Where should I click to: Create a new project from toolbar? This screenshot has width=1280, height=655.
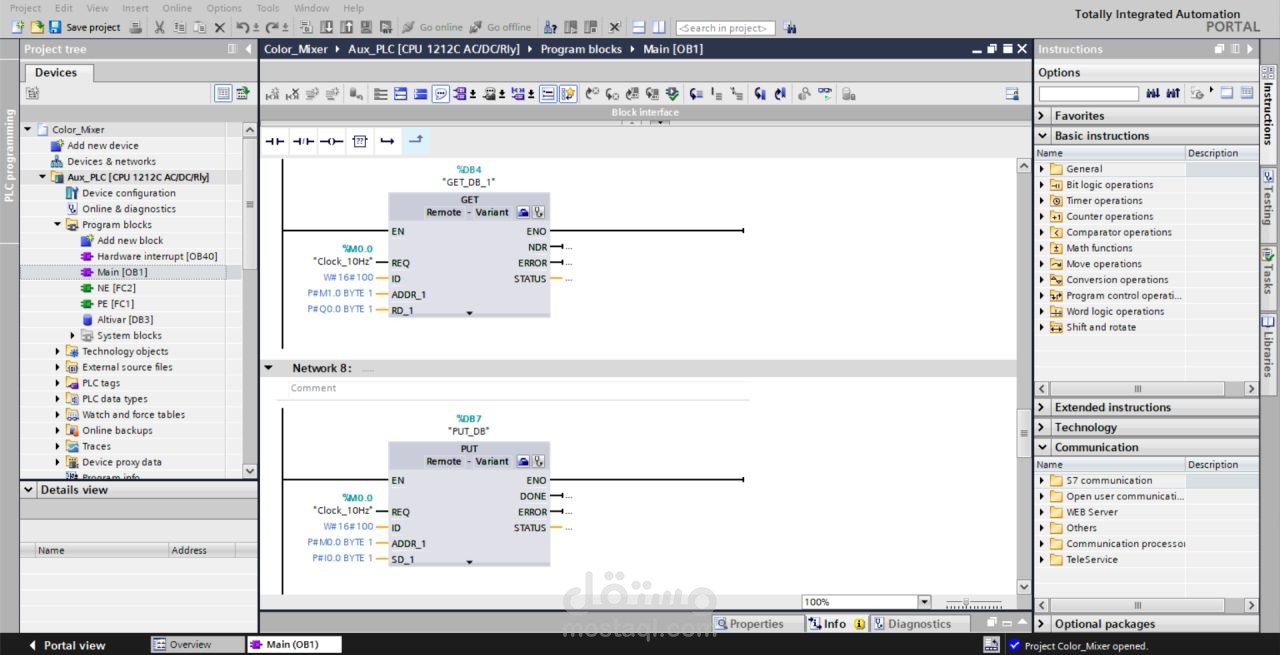[18, 27]
